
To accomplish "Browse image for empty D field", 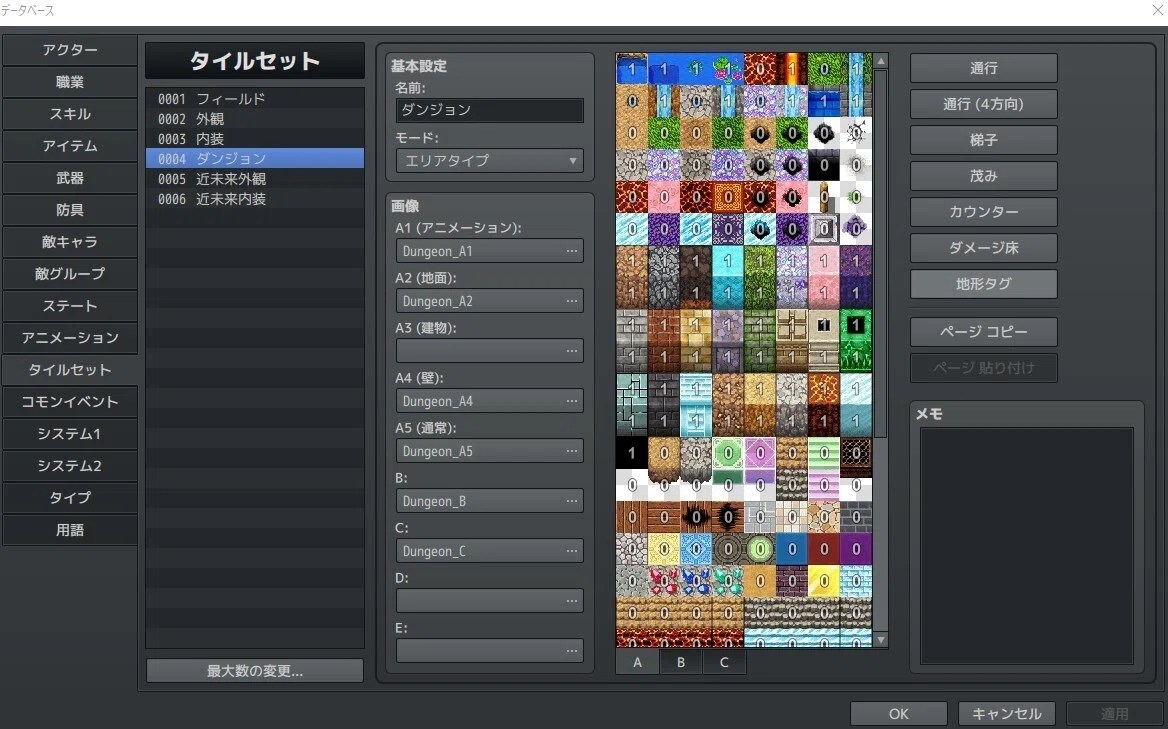I will pyautogui.click(x=571, y=600).
